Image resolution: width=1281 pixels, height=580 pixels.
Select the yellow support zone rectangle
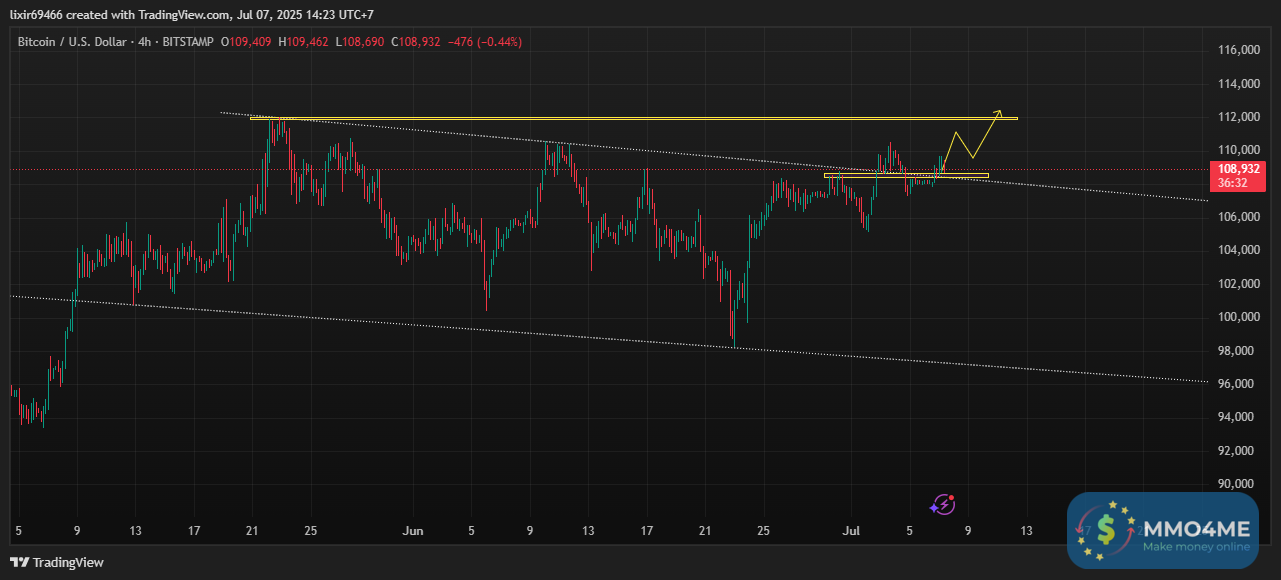click(x=906, y=176)
